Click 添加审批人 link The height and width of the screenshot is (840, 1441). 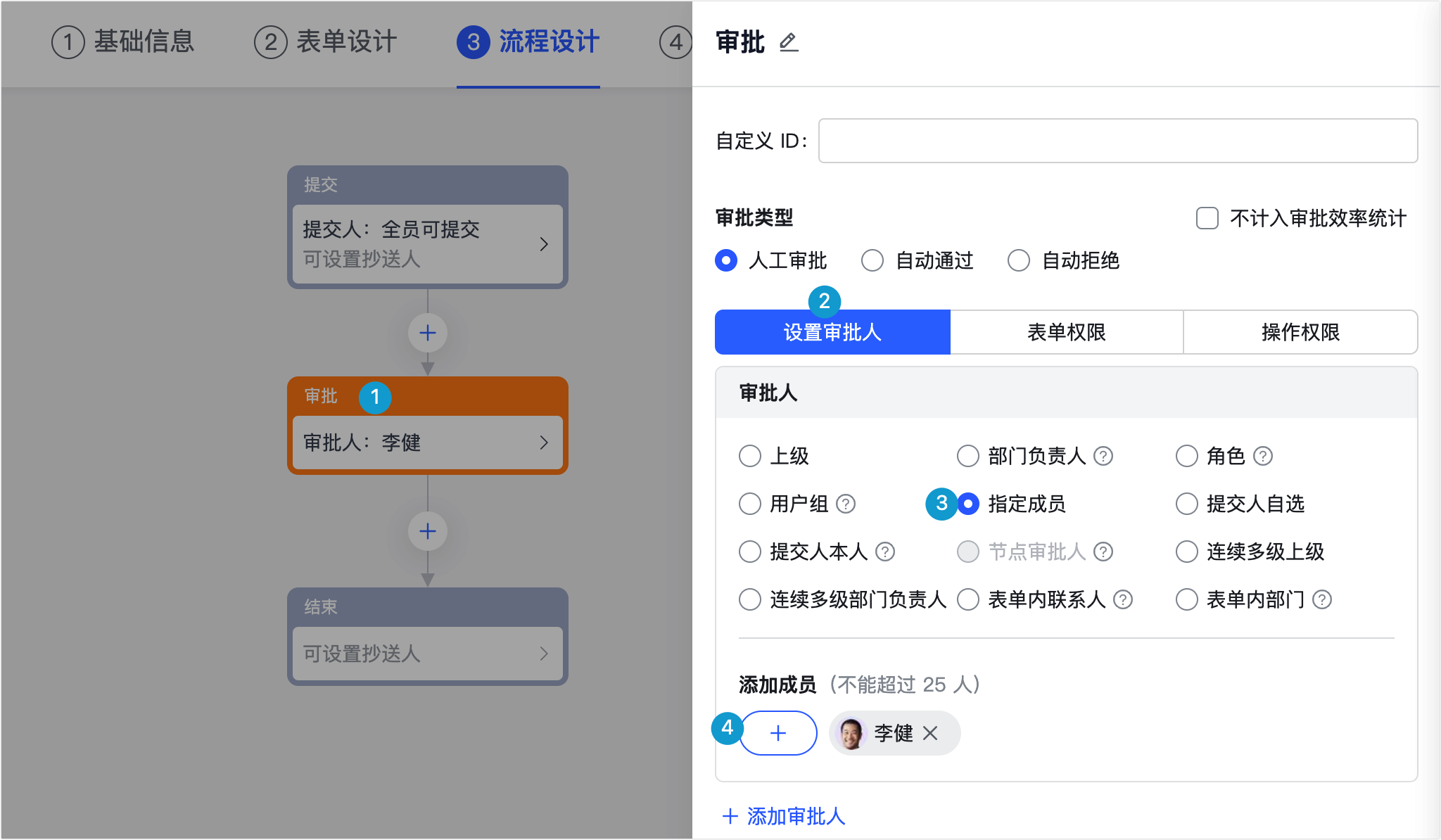pos(784,816)
